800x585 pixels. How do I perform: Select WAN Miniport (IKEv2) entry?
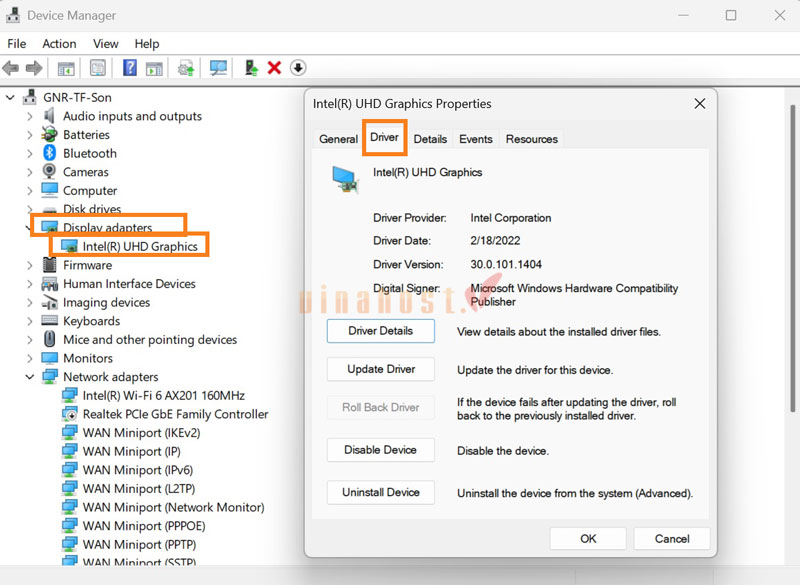(x=141, y=433)
